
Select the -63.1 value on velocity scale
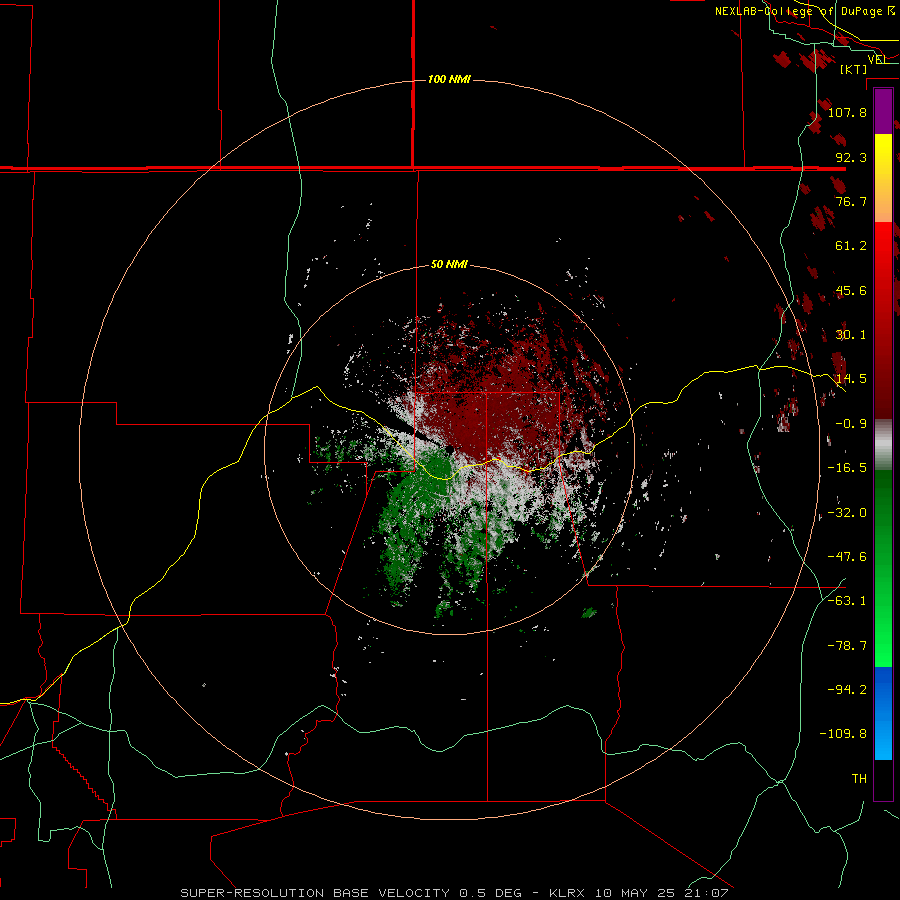(x=847, y=601)
